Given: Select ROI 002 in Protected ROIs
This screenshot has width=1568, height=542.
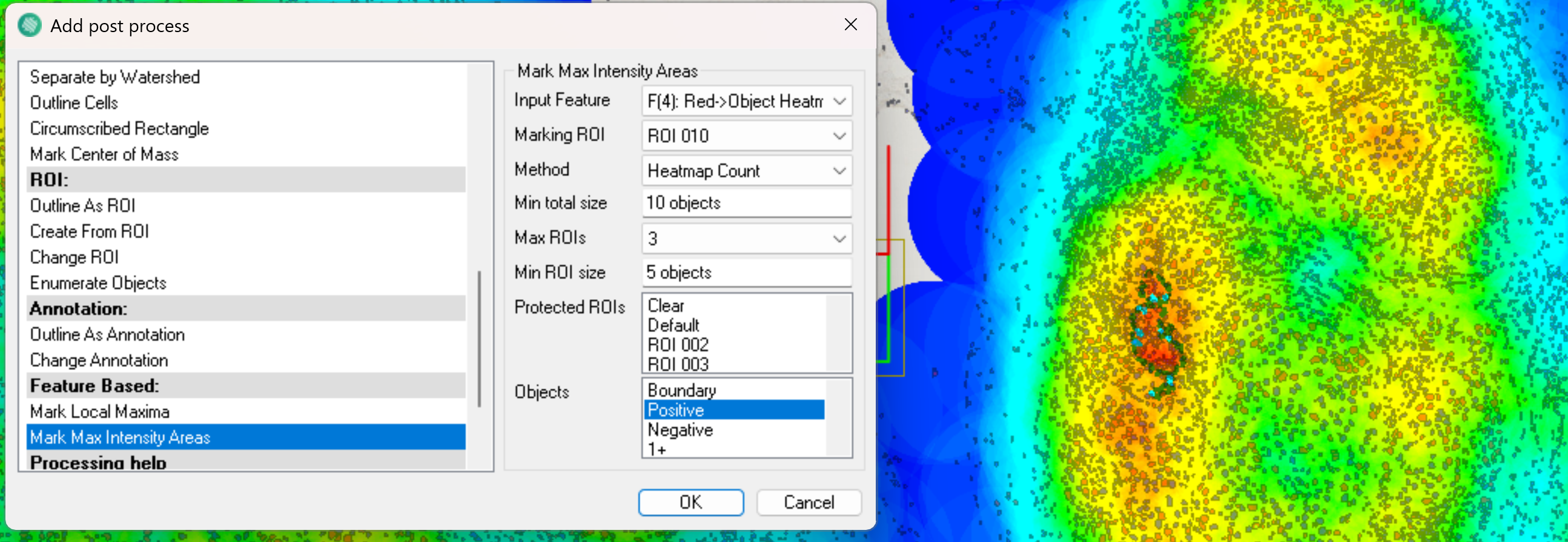Looking at the screenshot, I should 735,345.
